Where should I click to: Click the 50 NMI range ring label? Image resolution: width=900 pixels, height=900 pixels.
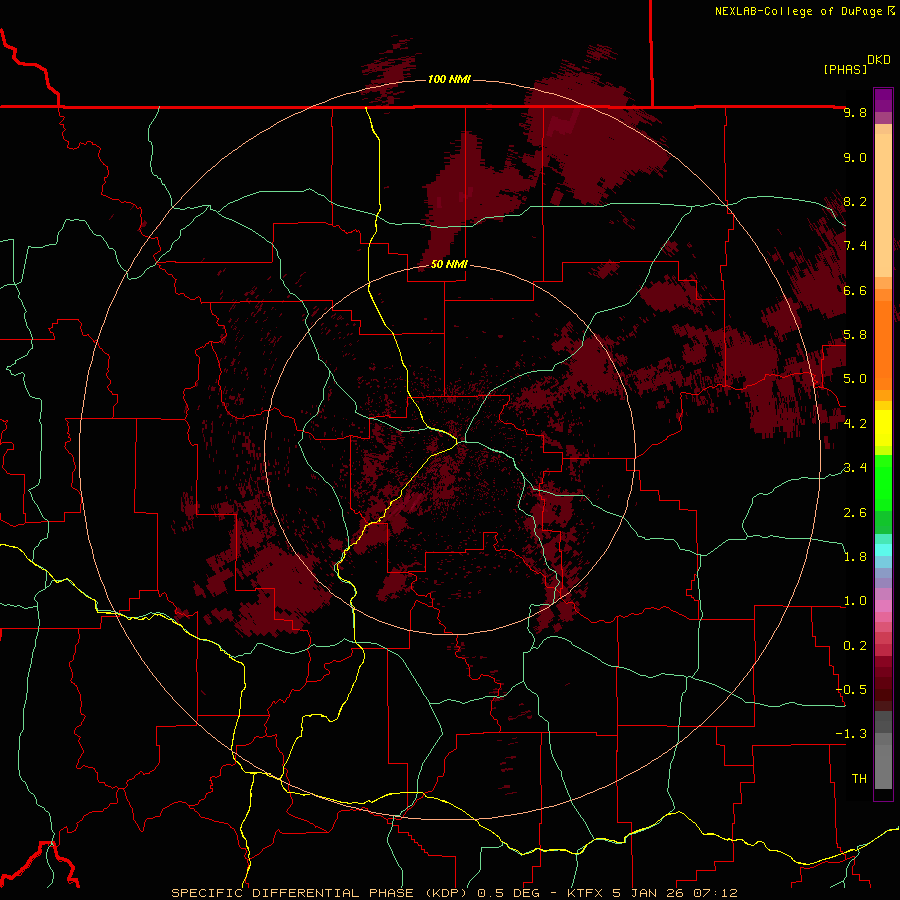449,264
